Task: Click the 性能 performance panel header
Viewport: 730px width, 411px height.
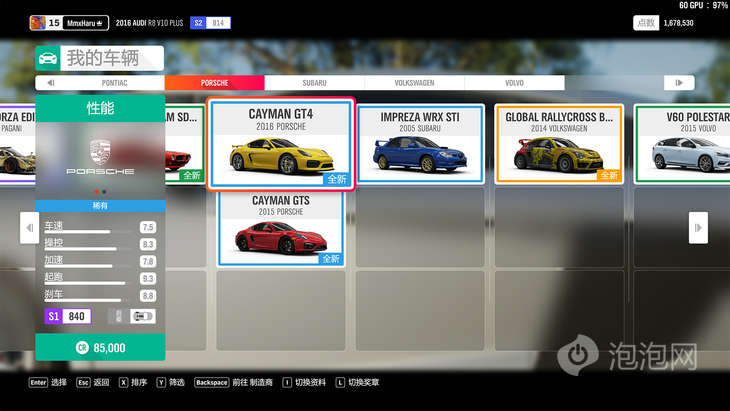Action: click(100, 108)
